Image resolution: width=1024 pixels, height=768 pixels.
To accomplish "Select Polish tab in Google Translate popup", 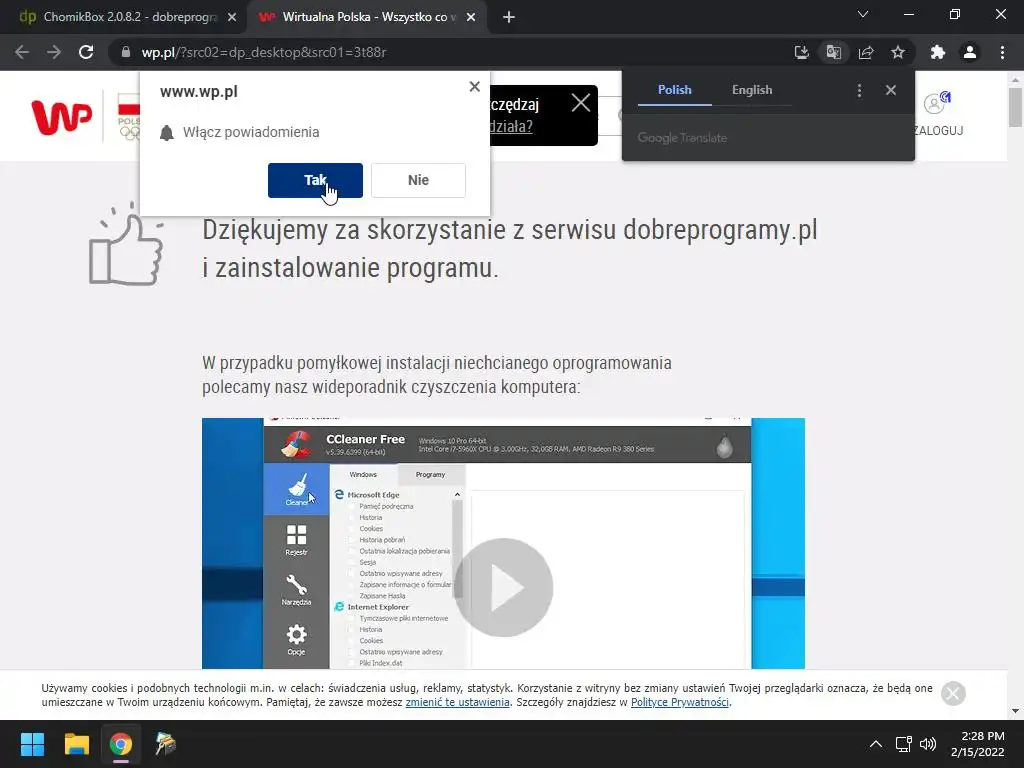I will (674, 89).
